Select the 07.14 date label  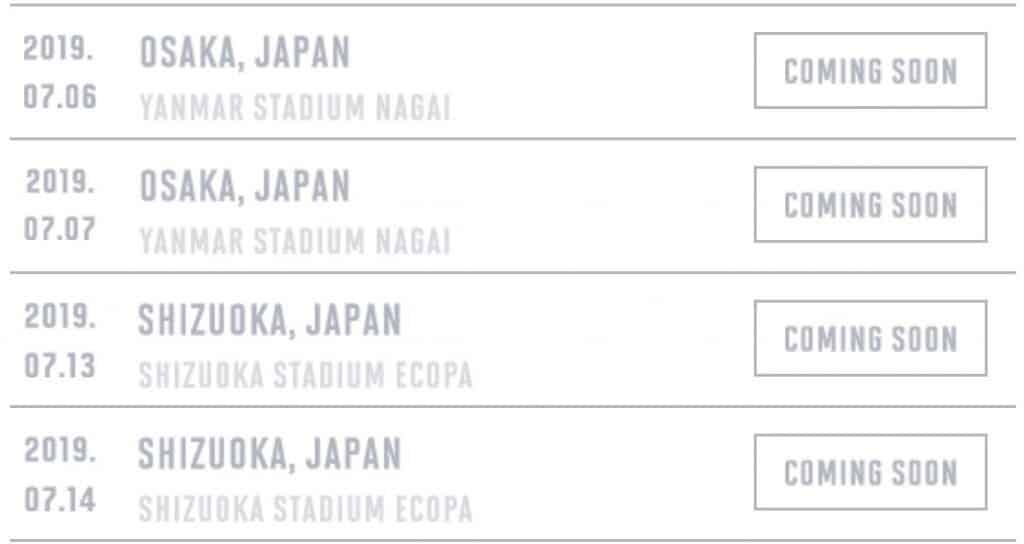(x=60, y=499)
